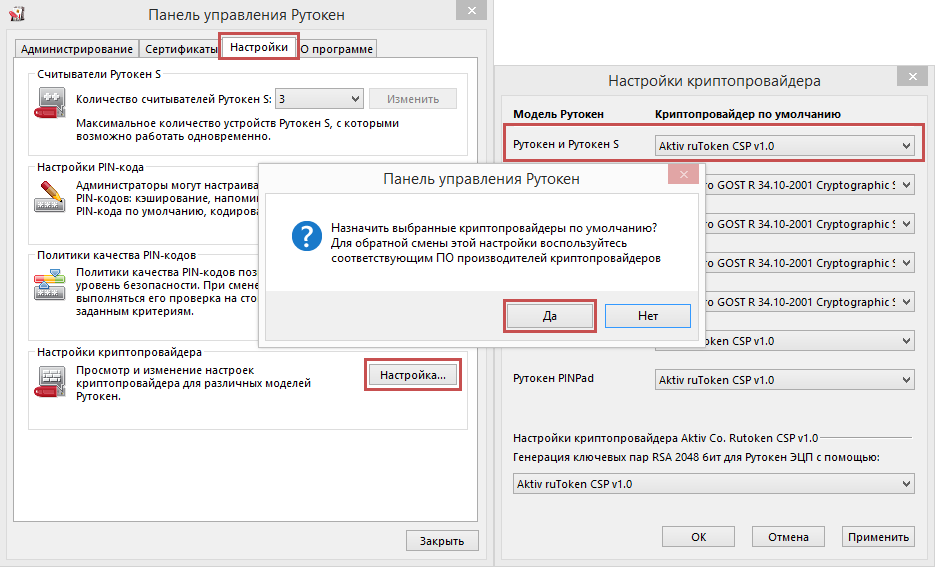
Task: Click the Настройки криптопровайдера group title in main window
Action: pos(119,352)
